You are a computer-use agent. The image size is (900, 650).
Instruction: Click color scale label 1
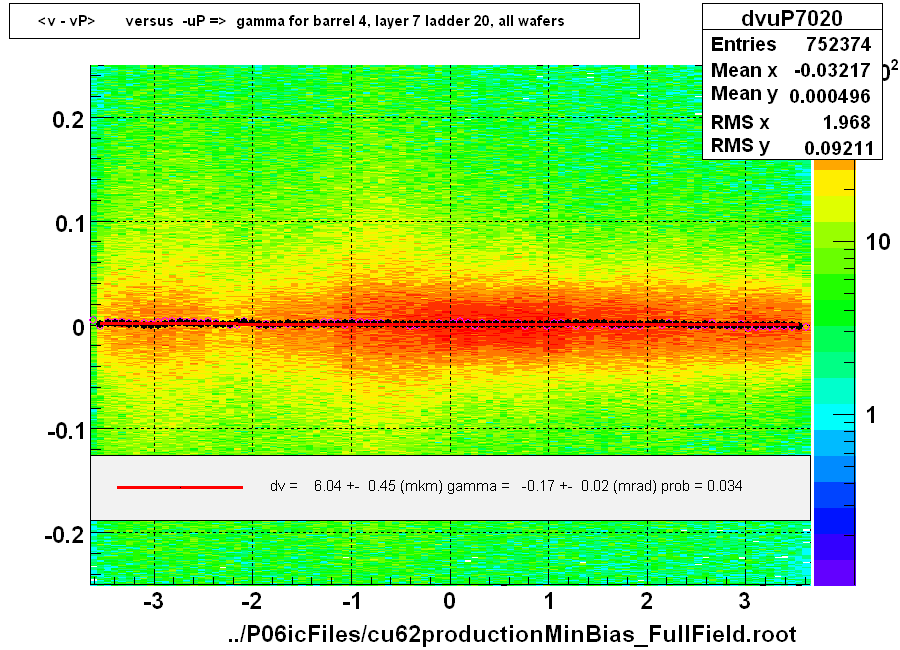pyautogui.click(x=871, y=415)
